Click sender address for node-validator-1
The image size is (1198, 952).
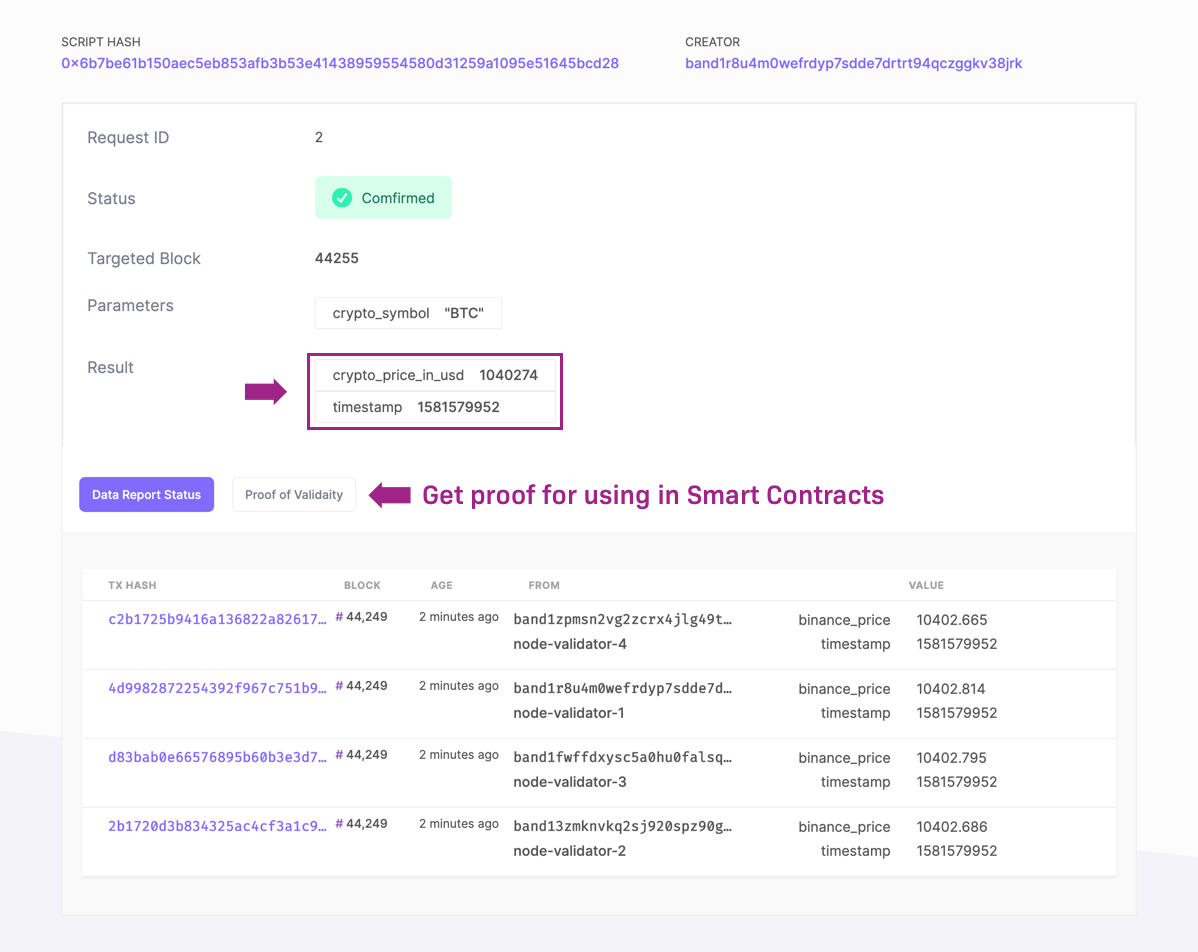click(622, 688)
